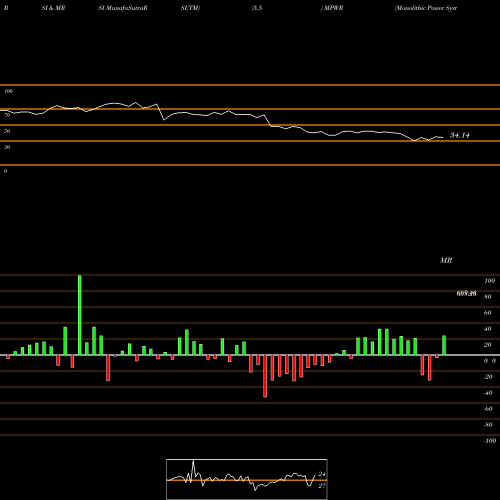Click the MR axis label 40
This screenshot has width=500, height=500.
coord(488,329)
